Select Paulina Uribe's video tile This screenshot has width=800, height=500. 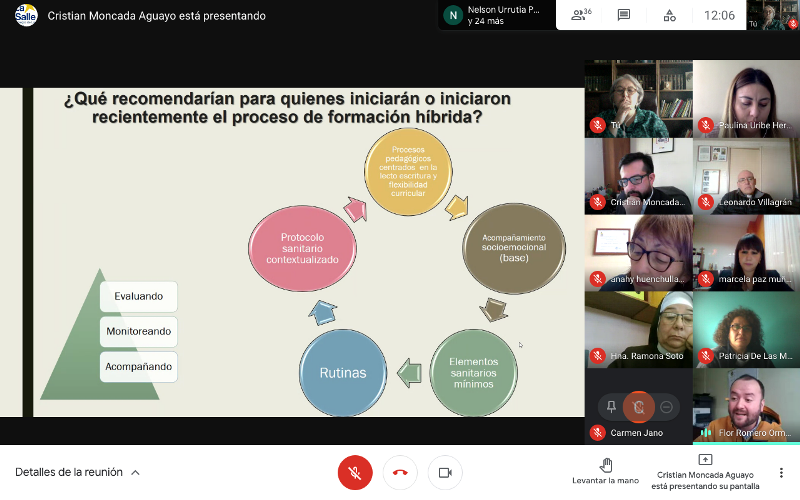click(x=746, y=98)
